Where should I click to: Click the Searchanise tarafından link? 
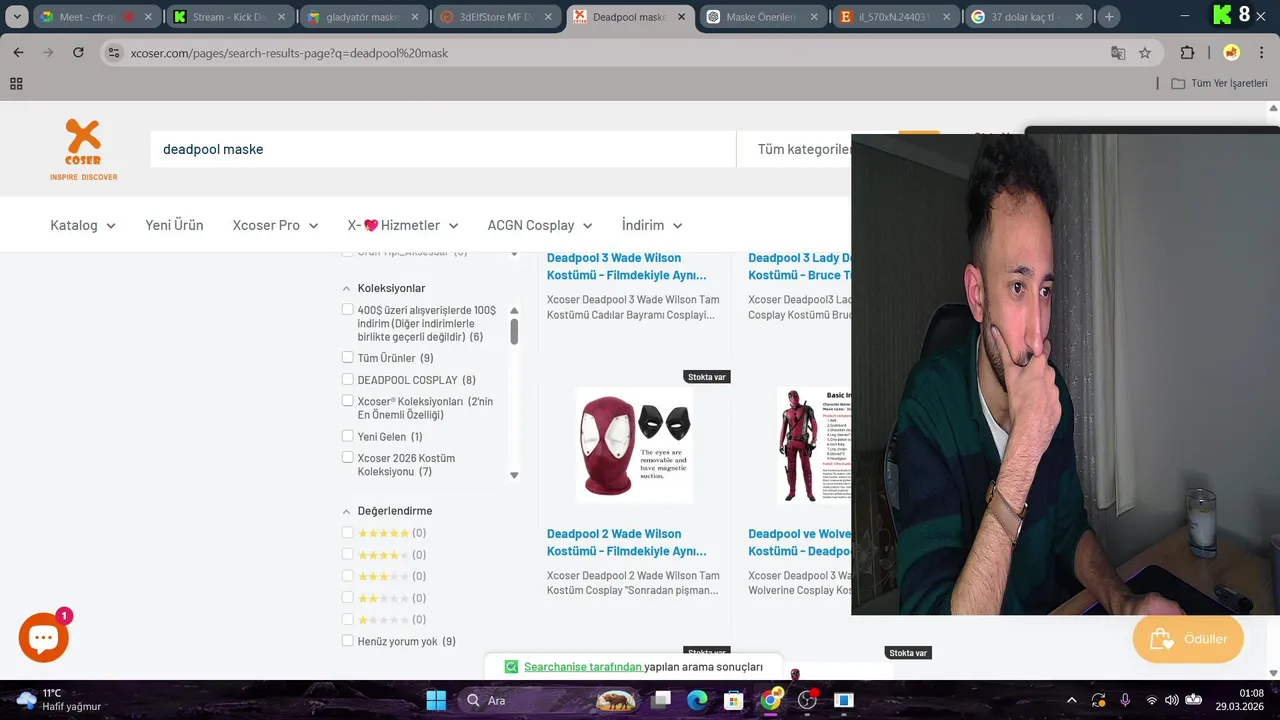coord(583,667)
